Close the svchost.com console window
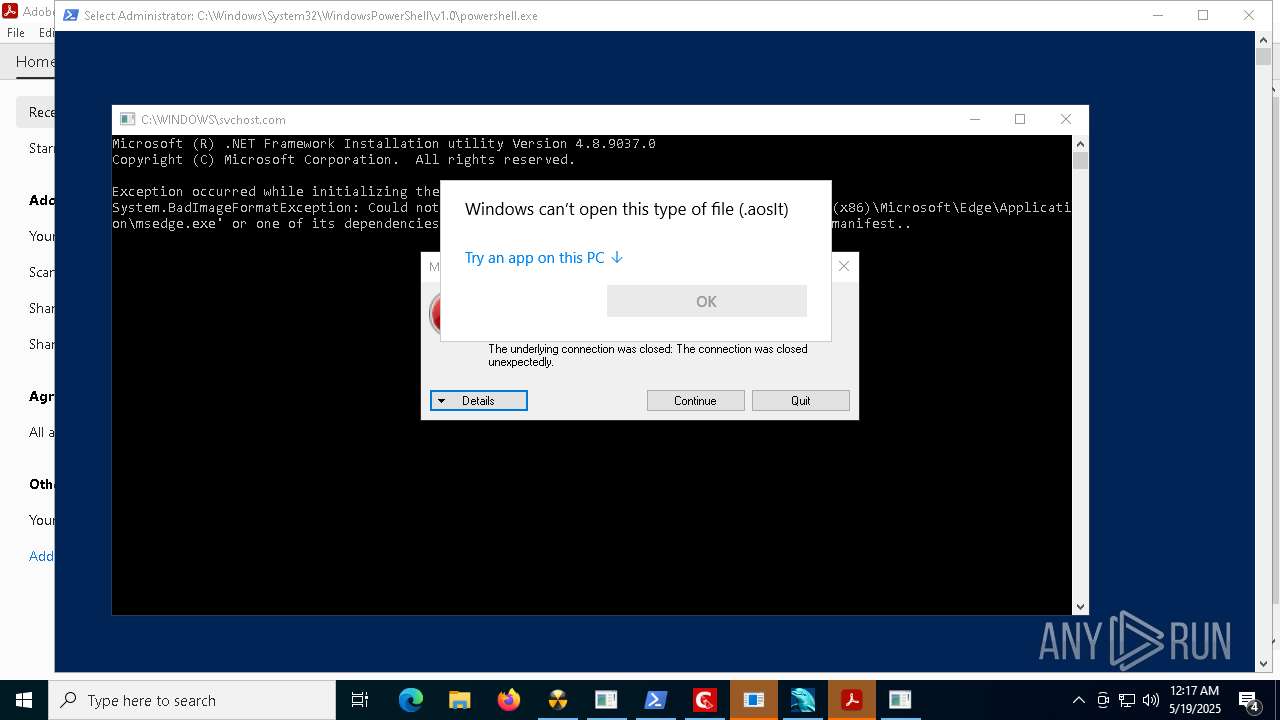 pos(1065,119)
